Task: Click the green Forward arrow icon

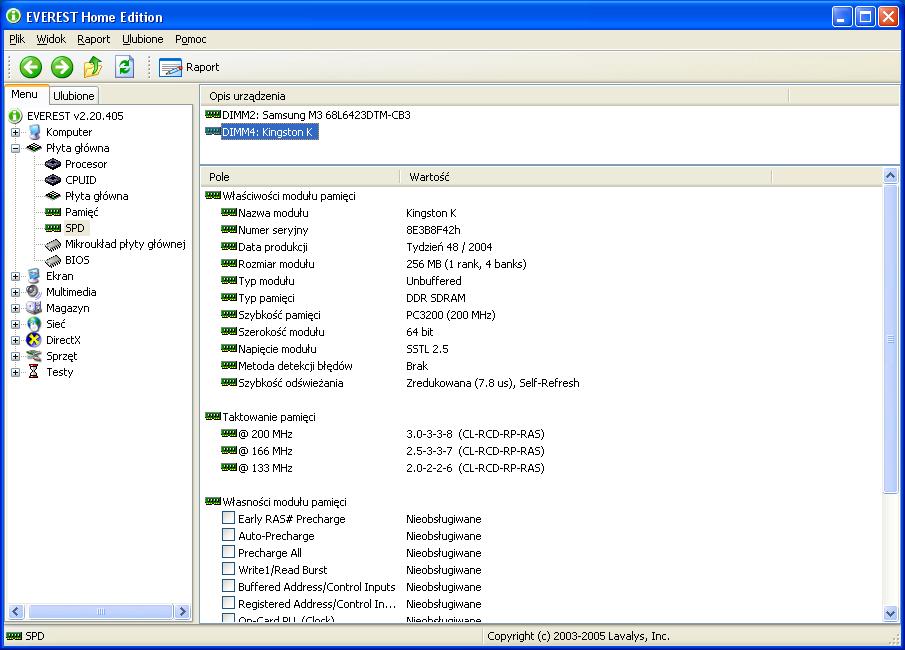Action: (62, 67)
